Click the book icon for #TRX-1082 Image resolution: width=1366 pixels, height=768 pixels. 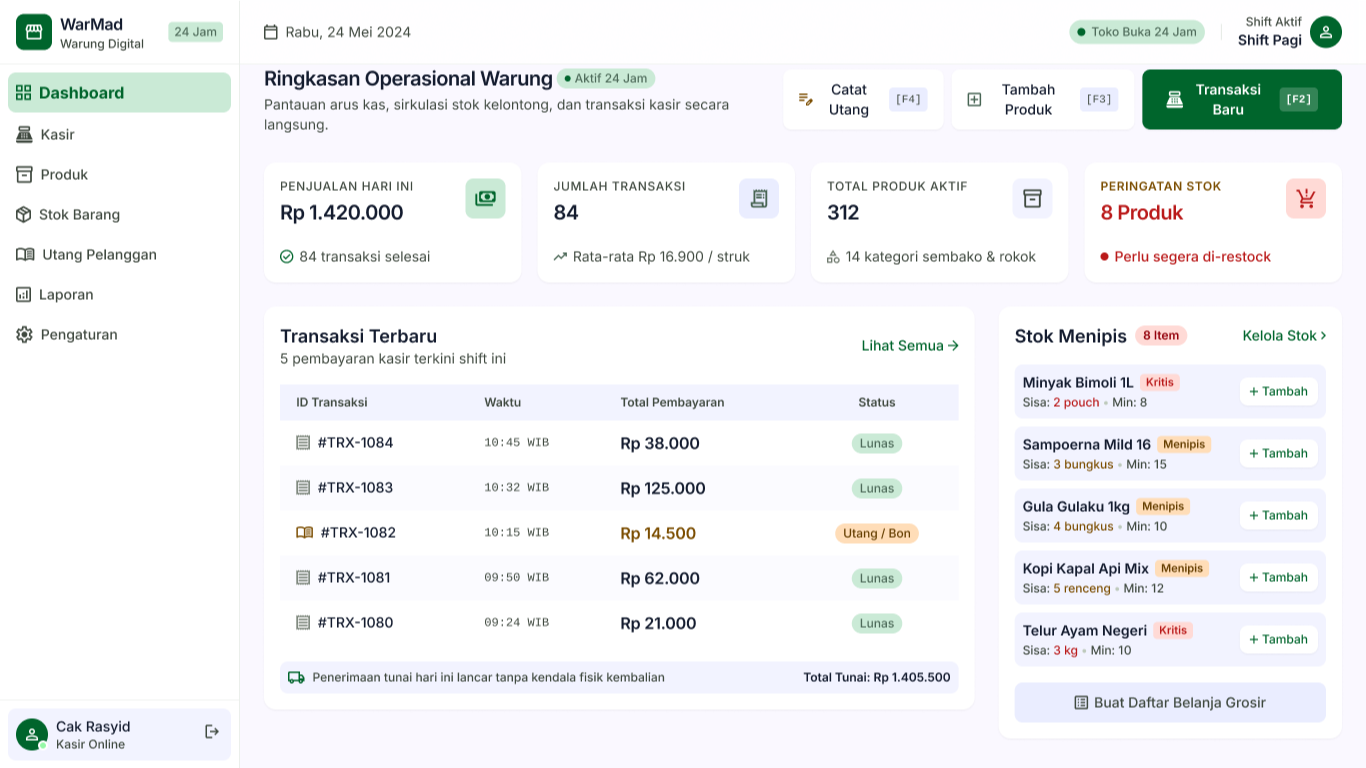[305, 532]
